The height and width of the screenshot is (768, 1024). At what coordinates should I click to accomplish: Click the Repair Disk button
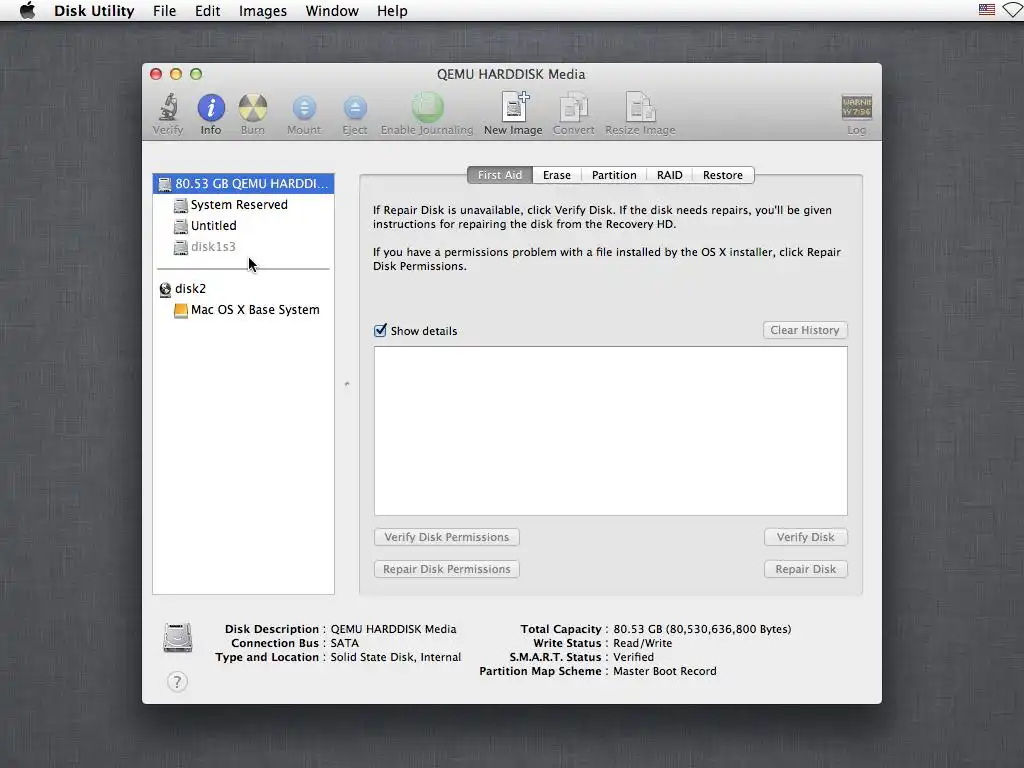click(x=806, y=569)
